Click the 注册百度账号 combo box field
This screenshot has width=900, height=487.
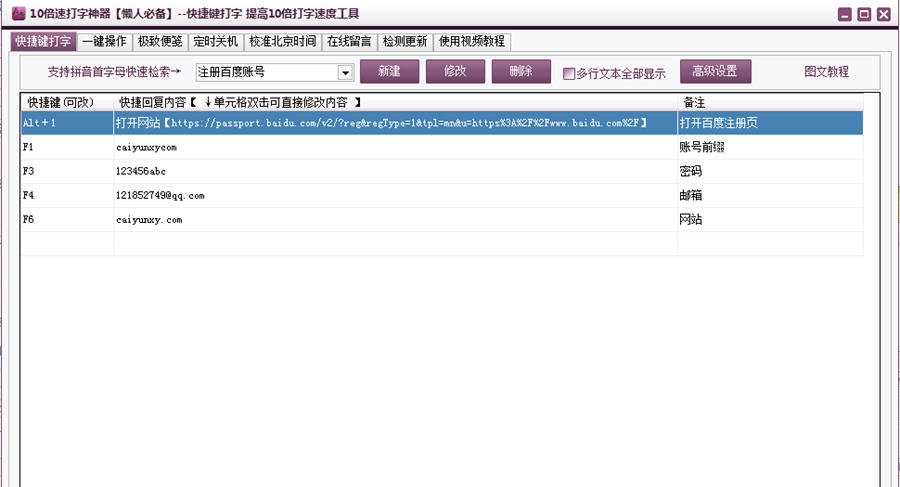(274, 72)
